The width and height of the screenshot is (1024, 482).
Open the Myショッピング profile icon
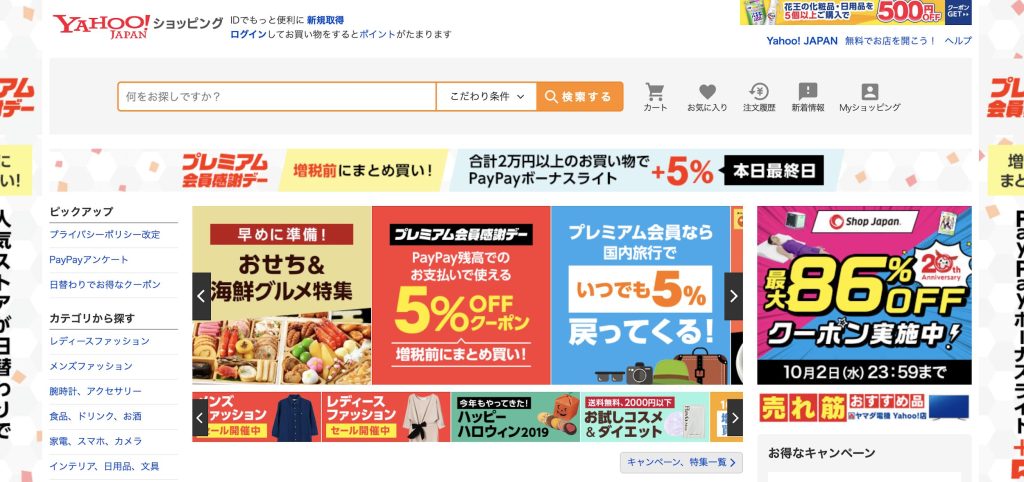coord(870,97)
